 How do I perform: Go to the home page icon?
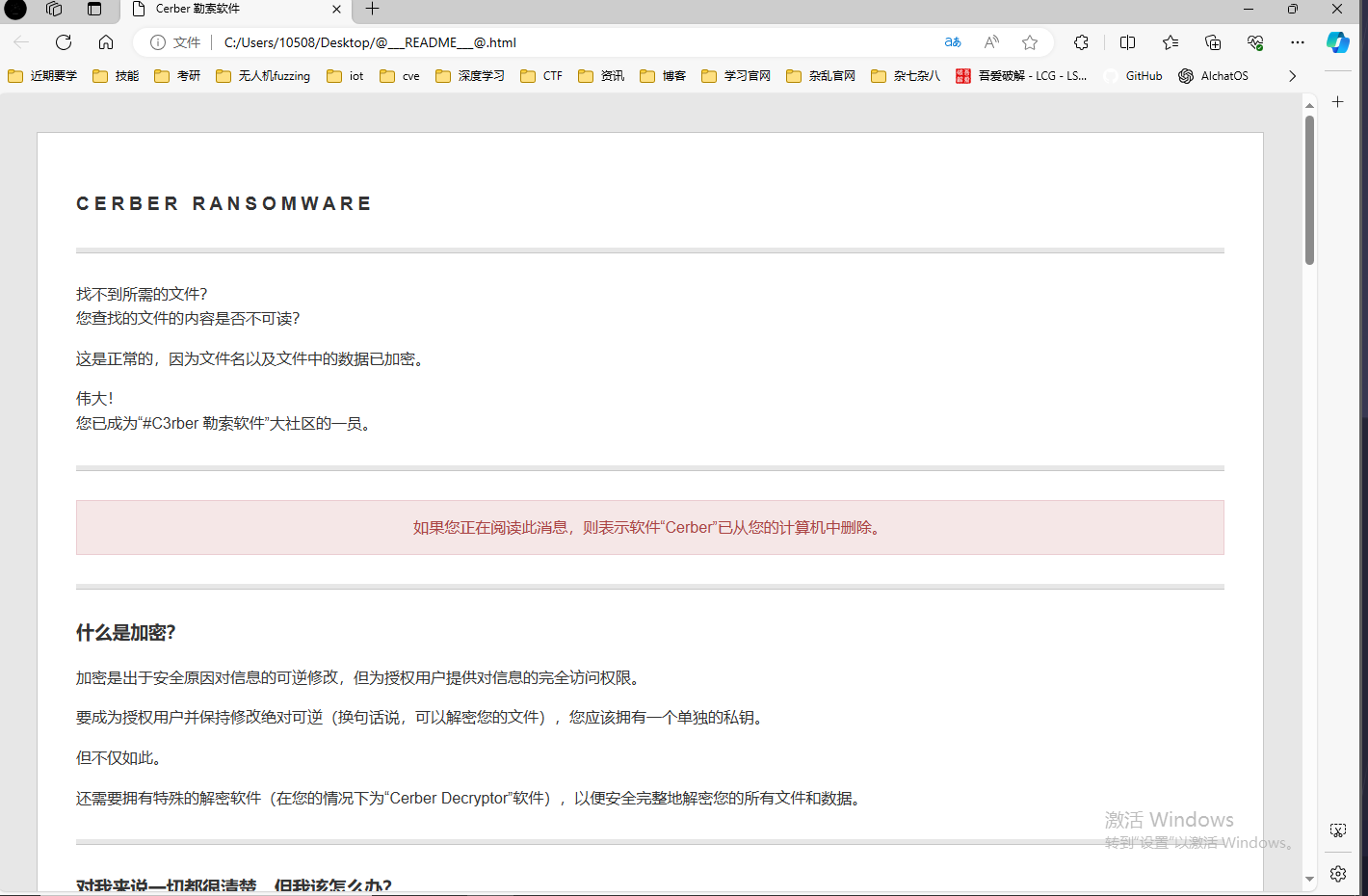point(106,42)
